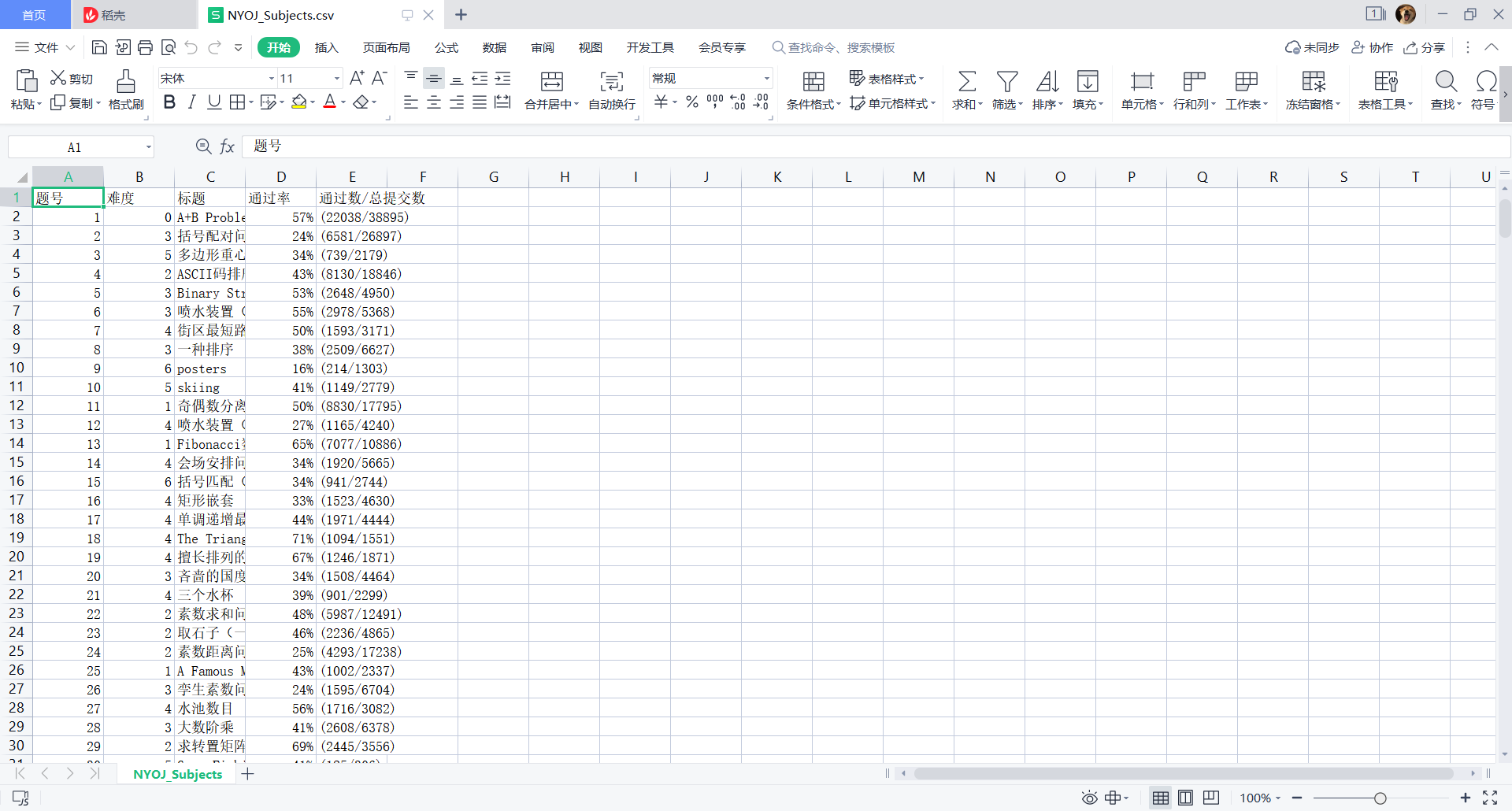
Task: Switch to the 稻壳 tab
Action: (134, 15)
